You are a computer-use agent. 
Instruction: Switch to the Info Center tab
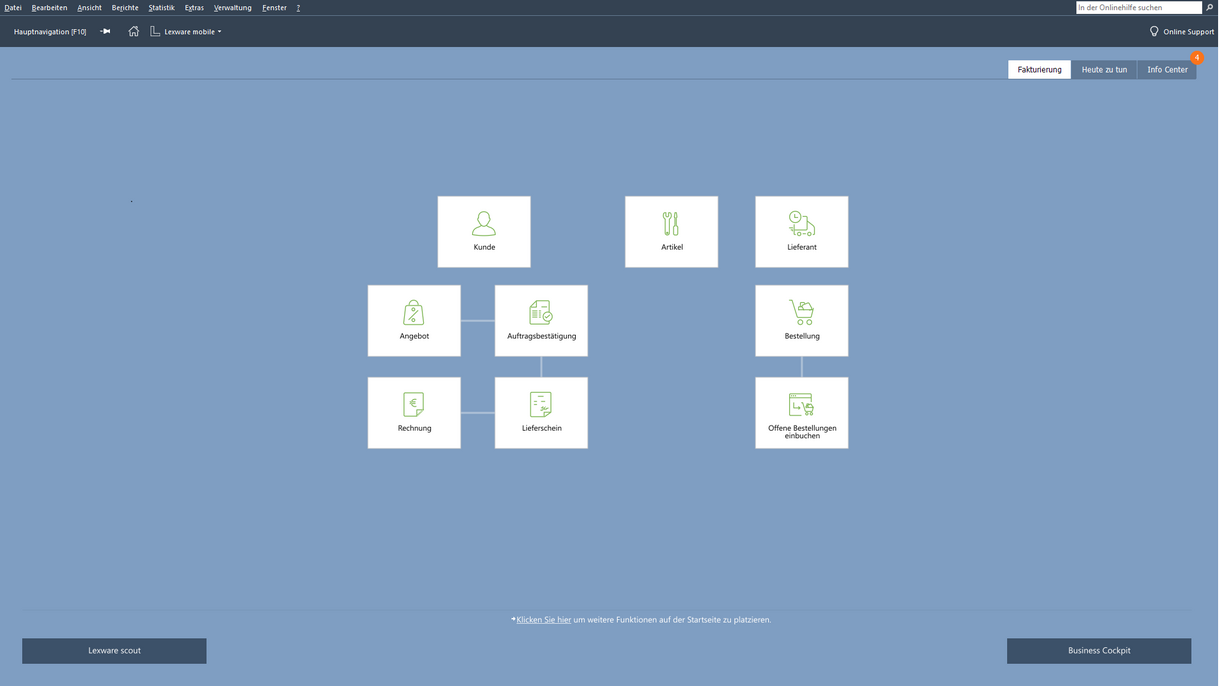click(x=1167, y=69)
